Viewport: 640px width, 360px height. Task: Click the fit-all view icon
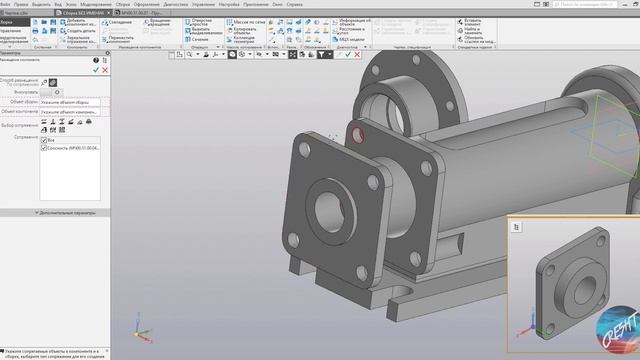point(293,54)
